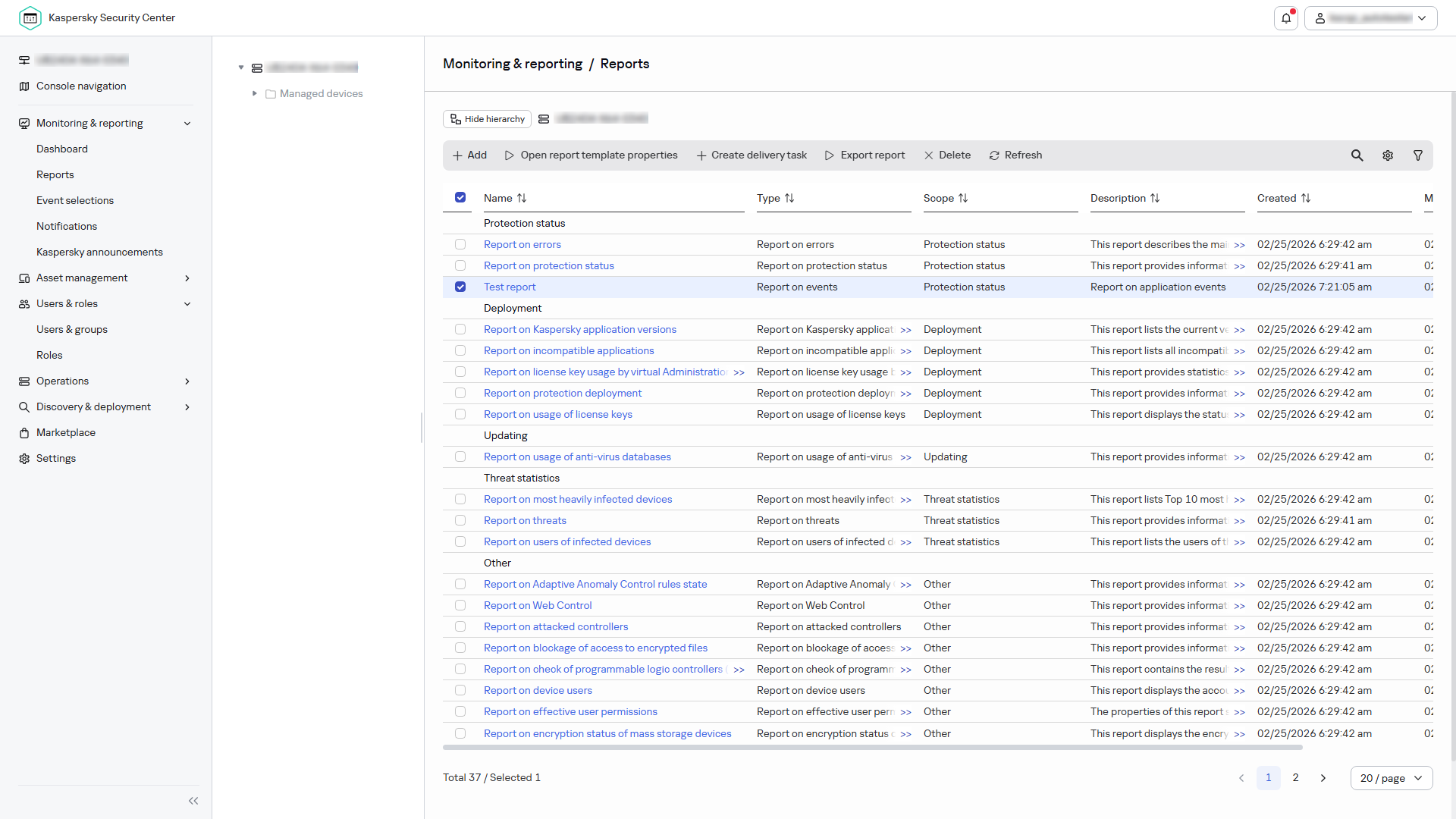Open the 20 / page dropdown
The width and height of the screenshot is (1456, 819).
pyautogui.click(x=1392, y=778)
